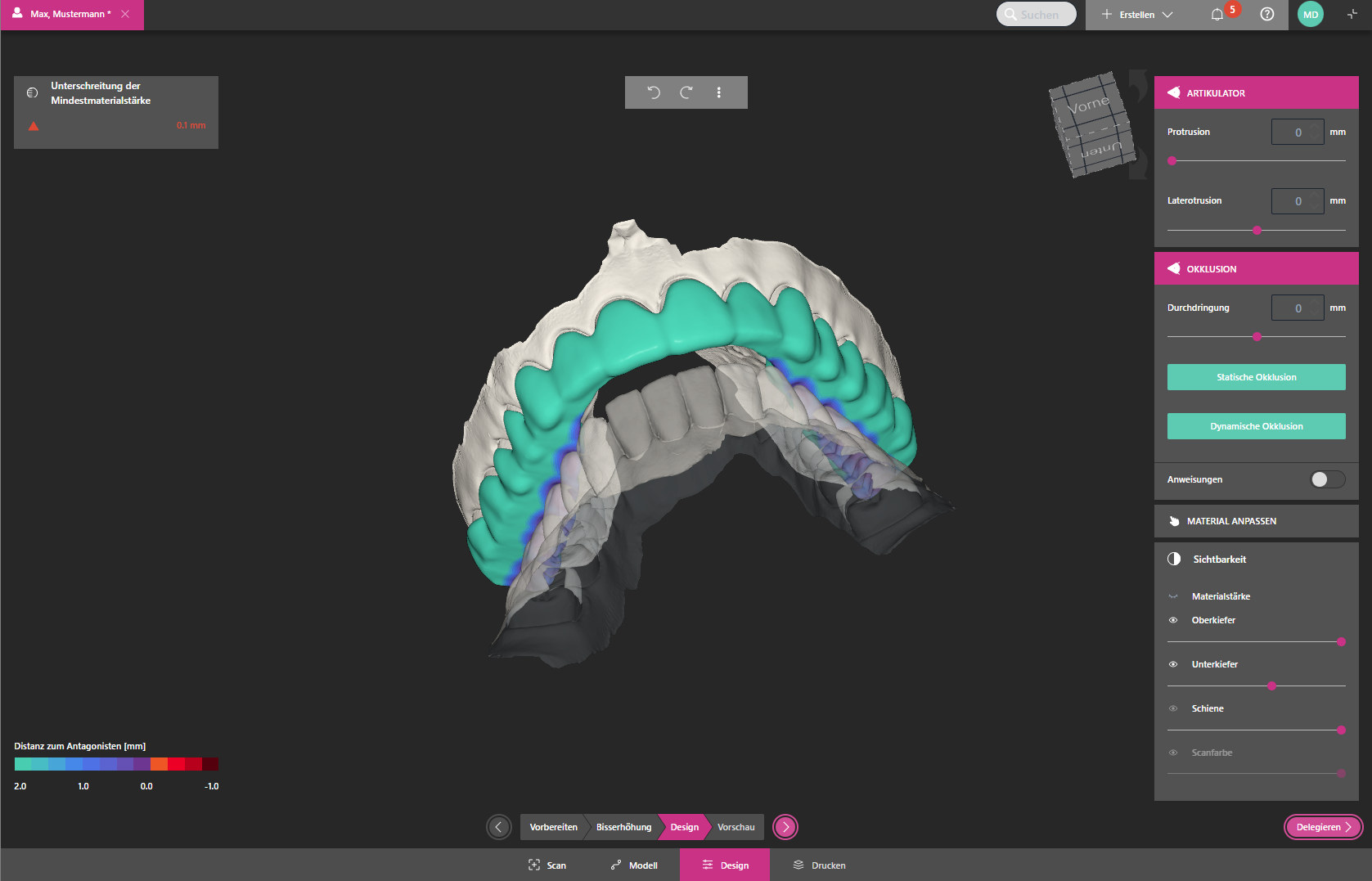Hide the Oberkiefer with eye icon
The width and height of the screenshot is (1372, 881).
tap(1173, 620)
